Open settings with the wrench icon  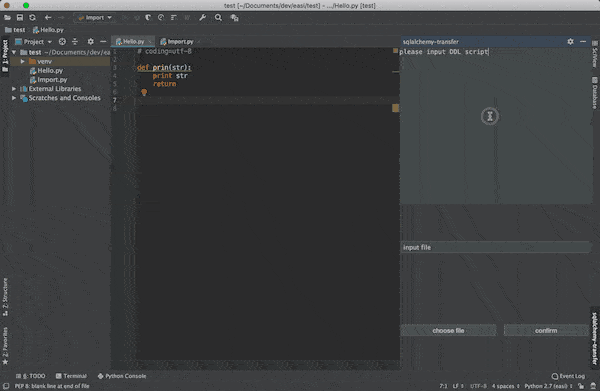[203, 18]
